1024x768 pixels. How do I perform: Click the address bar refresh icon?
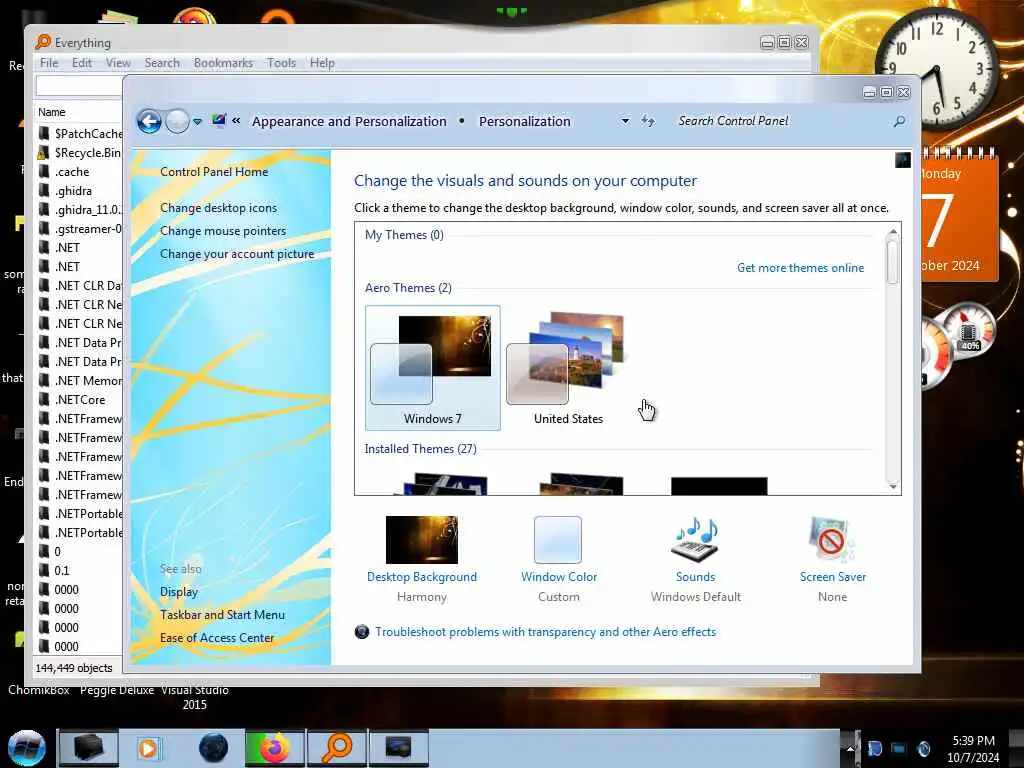[648, 121]
